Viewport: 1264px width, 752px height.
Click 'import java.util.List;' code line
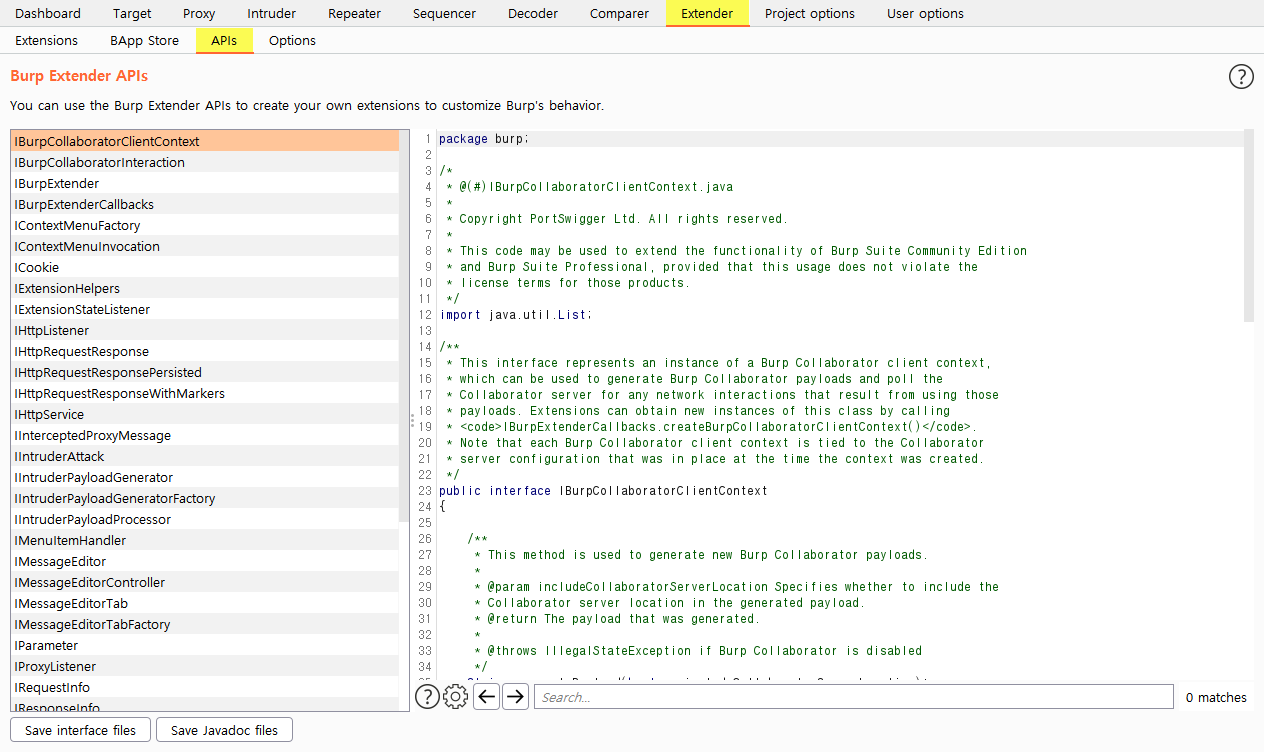(x=515, y=315)
